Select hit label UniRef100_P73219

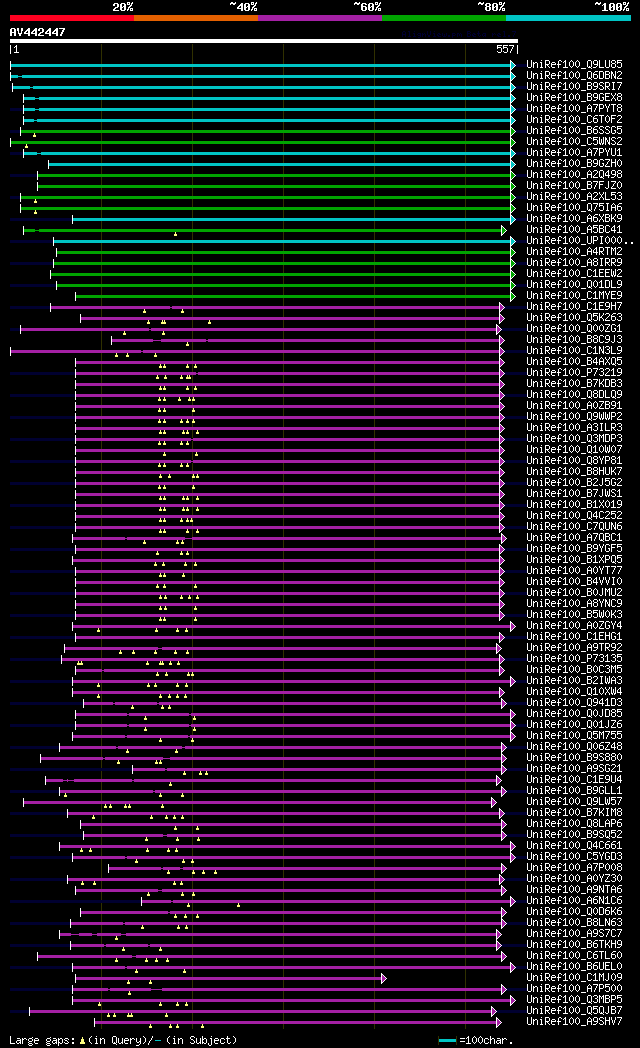coord(574,373)
